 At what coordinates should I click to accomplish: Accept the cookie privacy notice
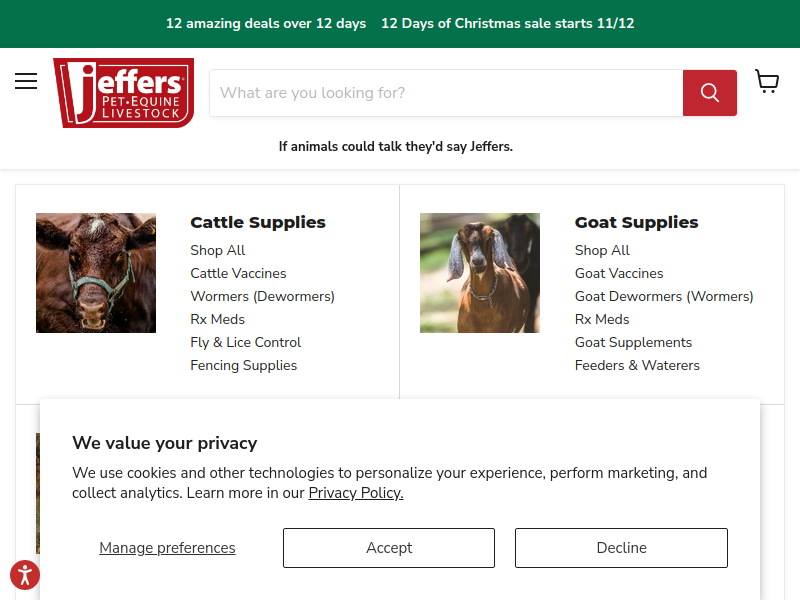point(389,548)
